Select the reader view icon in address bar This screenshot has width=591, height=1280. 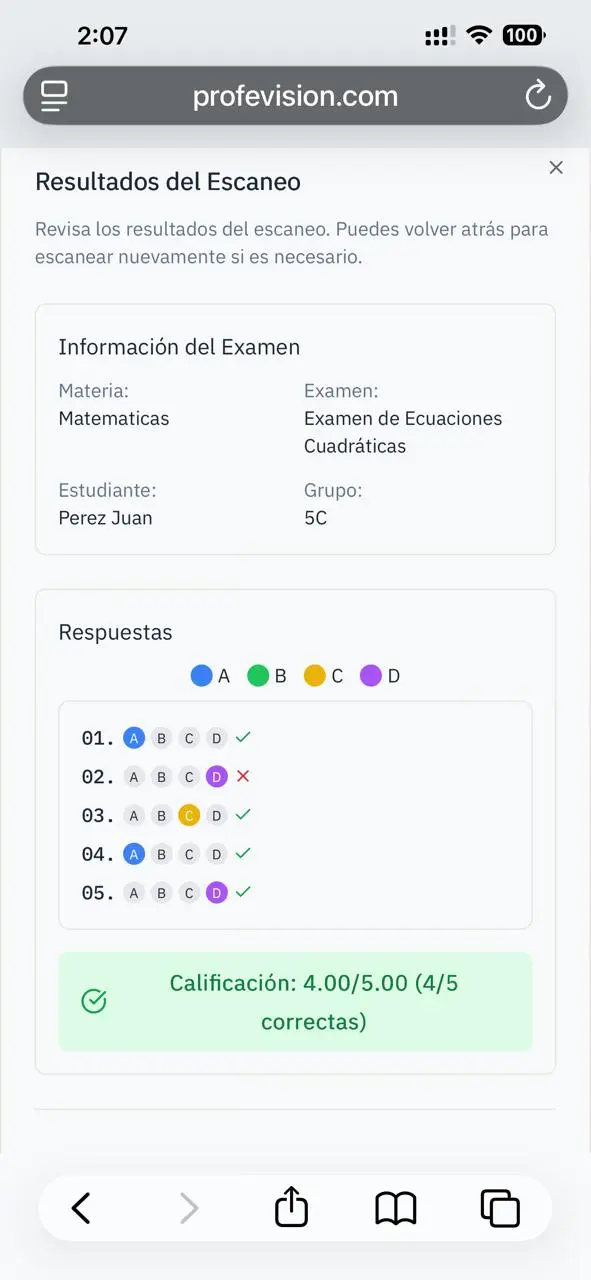point(54,96)
